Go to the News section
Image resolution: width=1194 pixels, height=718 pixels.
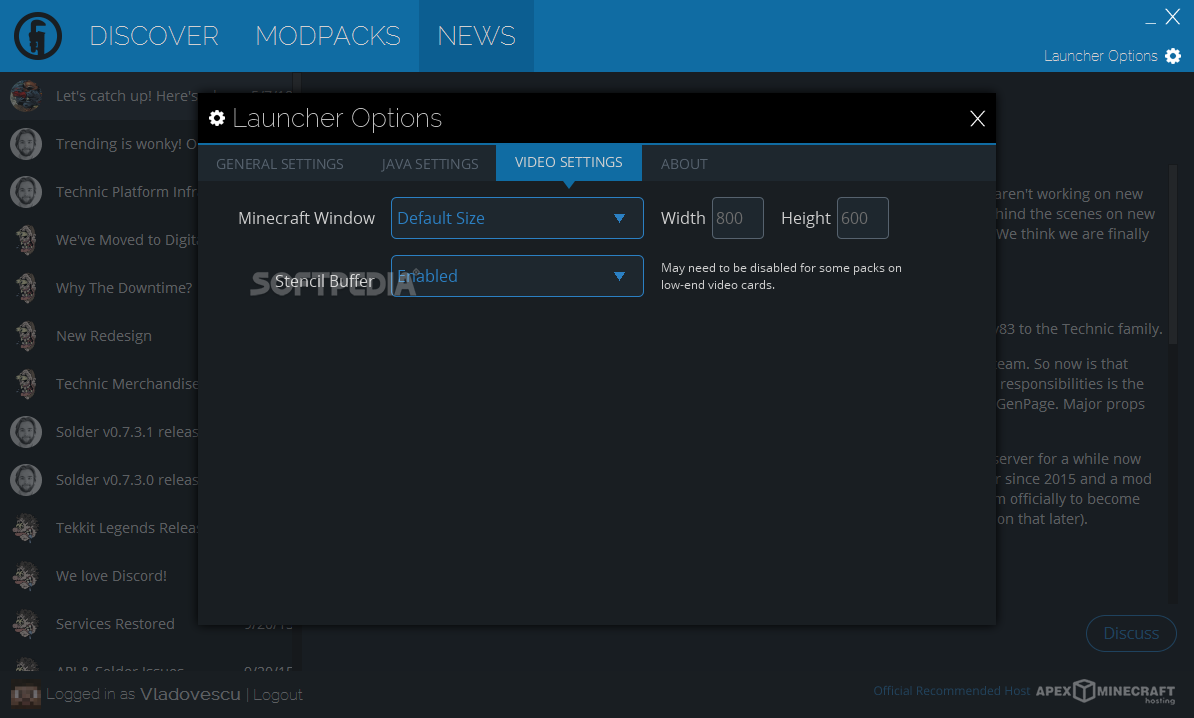(476, 36)
